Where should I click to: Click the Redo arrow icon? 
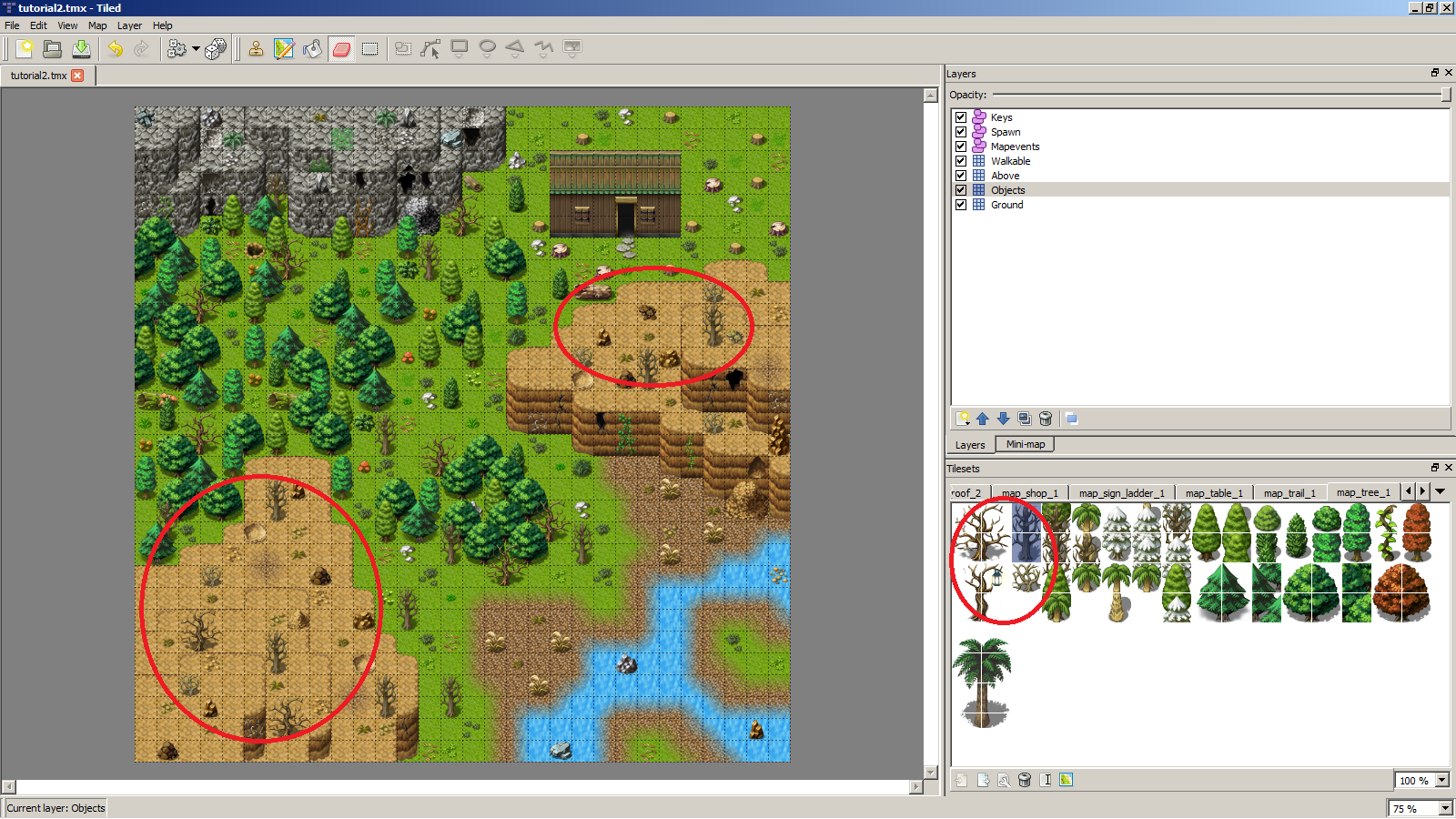click(141, 49)
